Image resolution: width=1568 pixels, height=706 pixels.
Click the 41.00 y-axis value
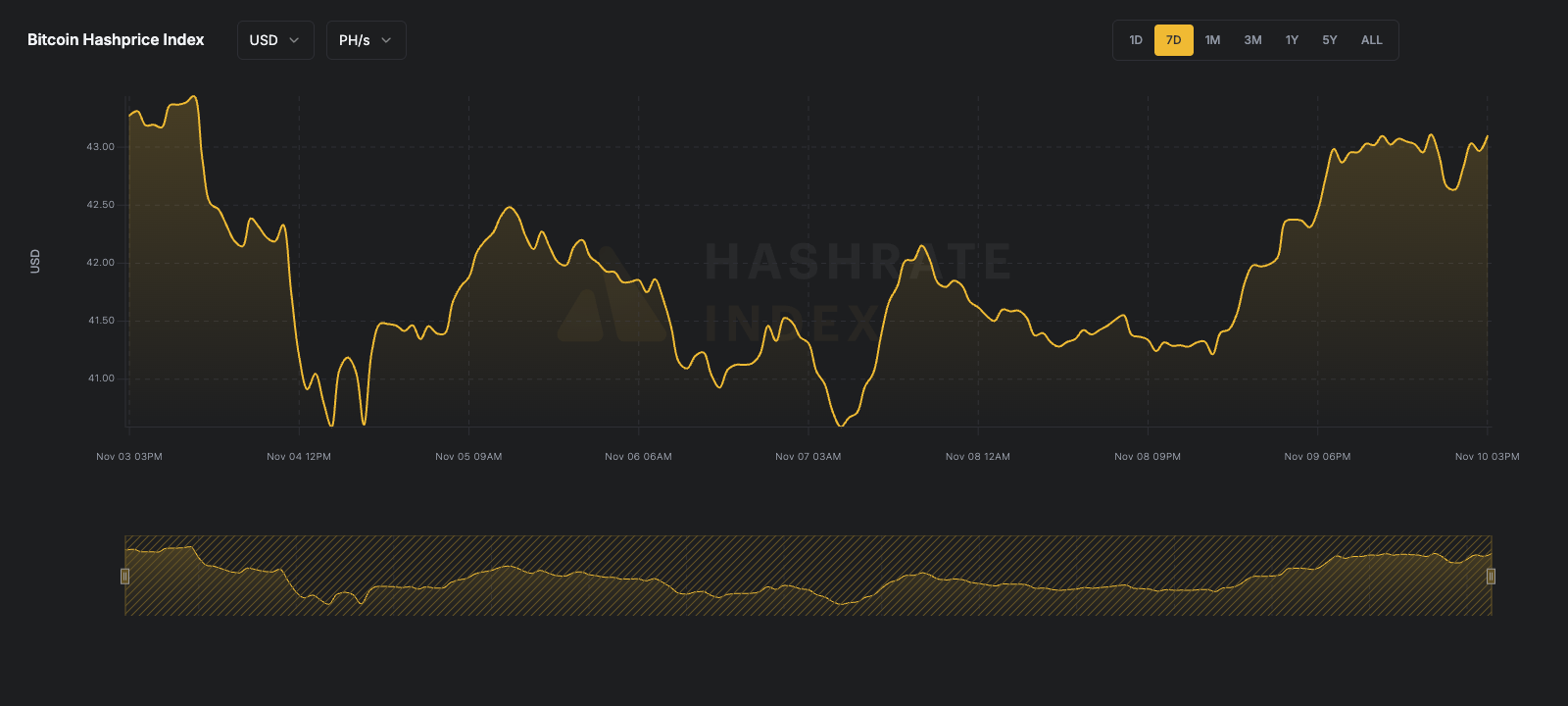pyautogui.click(x=101, y=378)
